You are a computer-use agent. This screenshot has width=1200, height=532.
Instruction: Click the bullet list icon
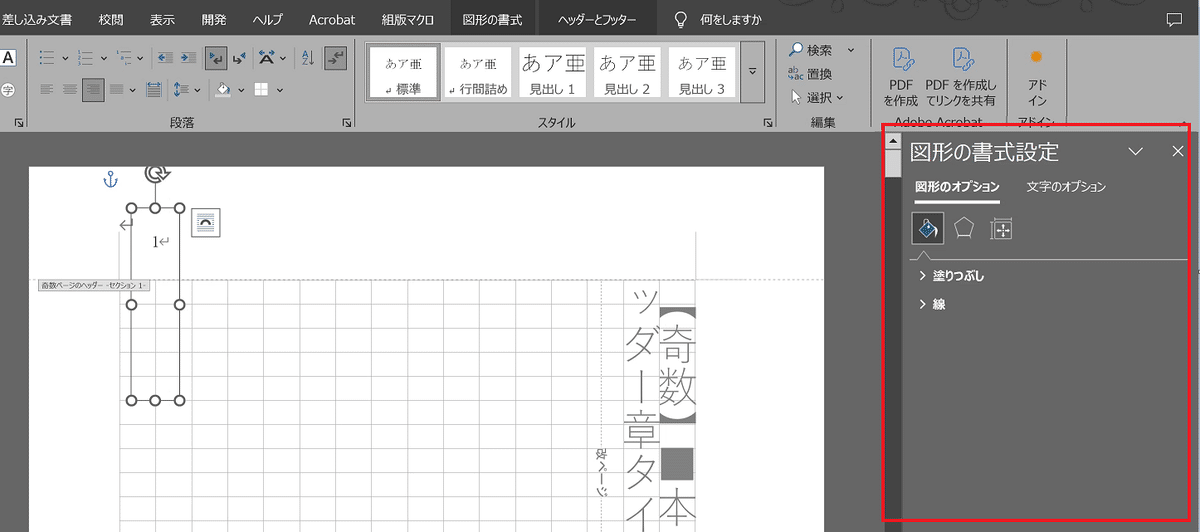pyautogui.click(x=47, y=58)
